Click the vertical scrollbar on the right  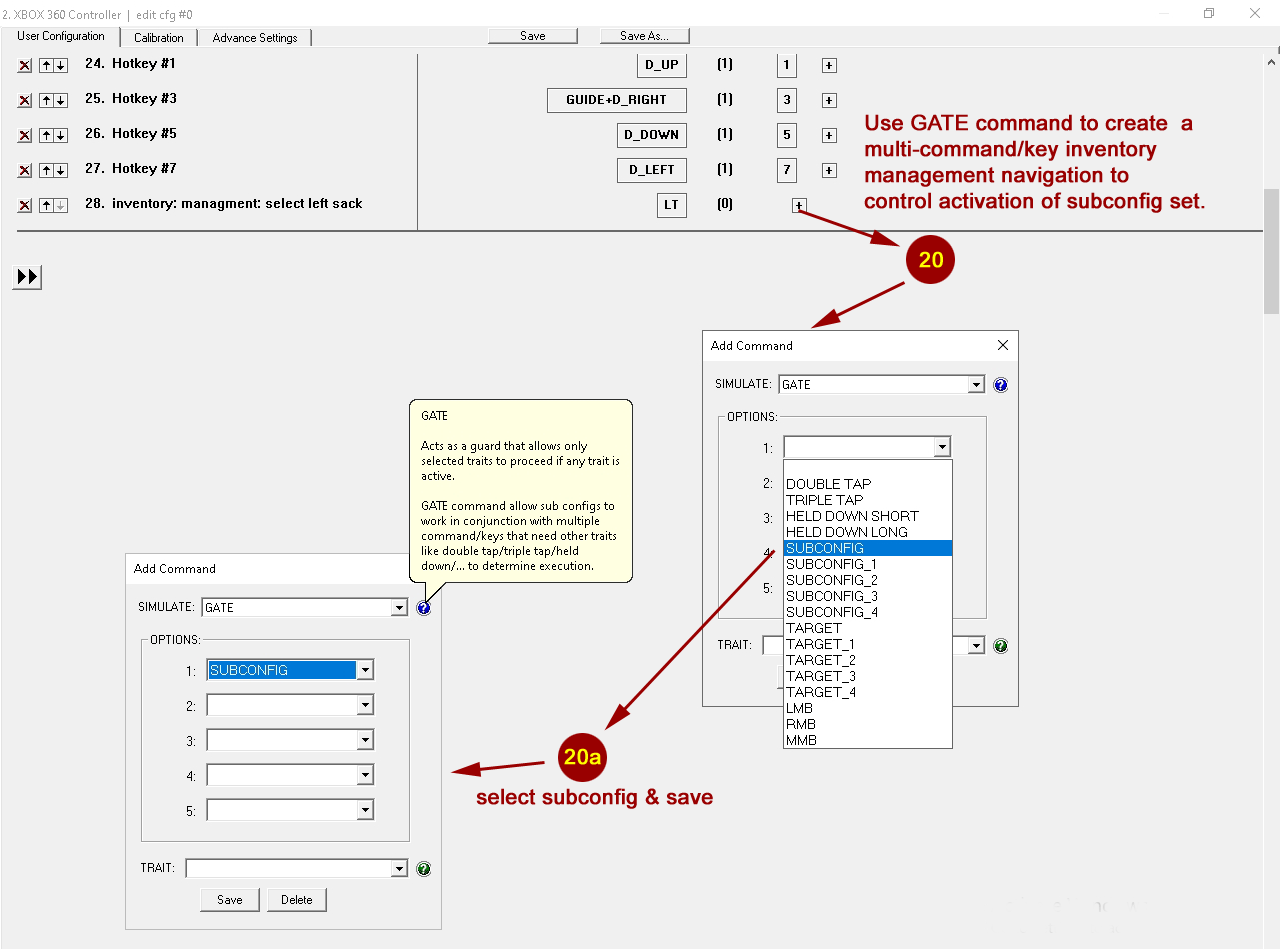(1271, 250)
